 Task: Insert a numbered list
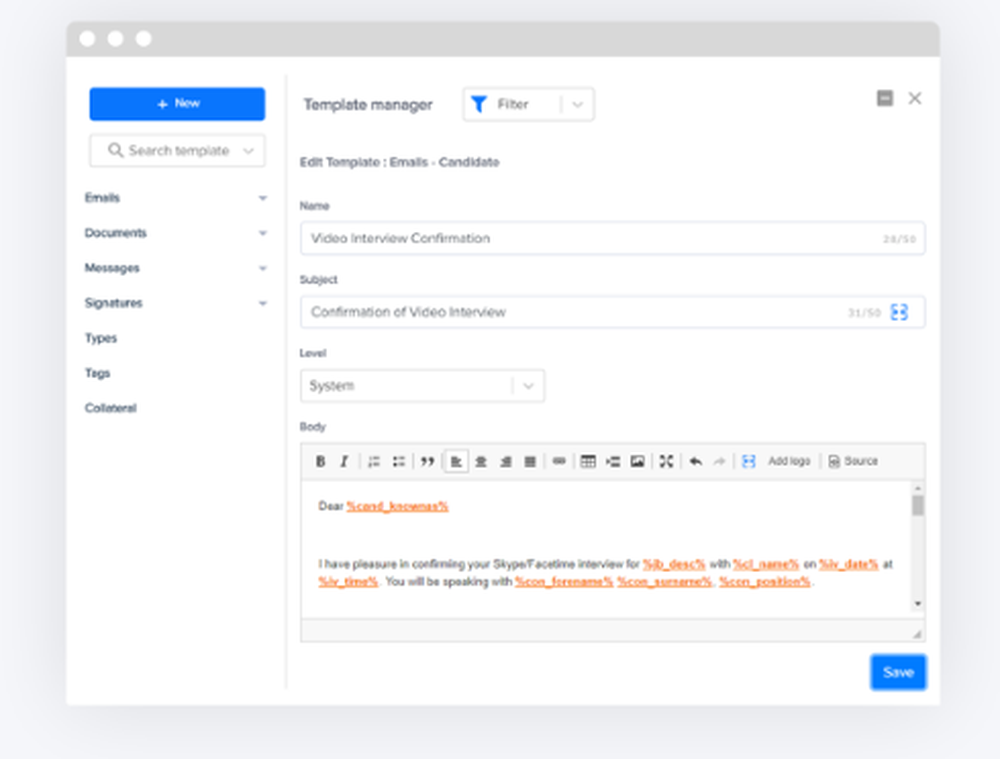[374, 461]
